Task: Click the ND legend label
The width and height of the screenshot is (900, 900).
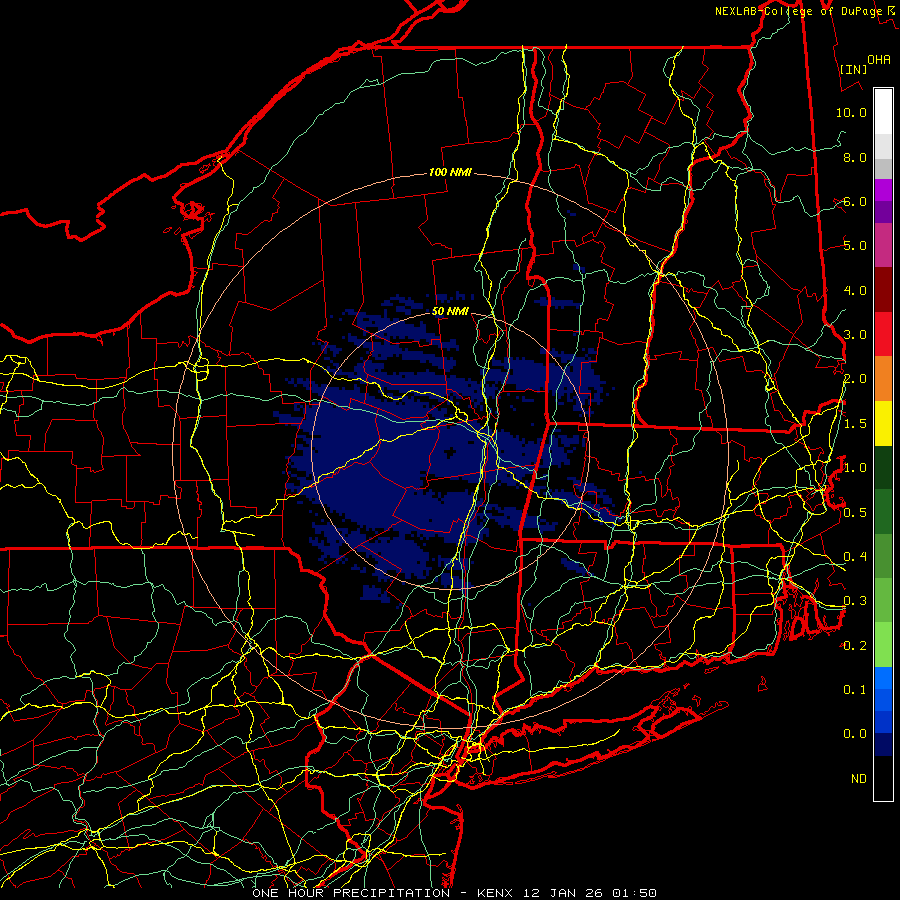Action: pos(859,779)
